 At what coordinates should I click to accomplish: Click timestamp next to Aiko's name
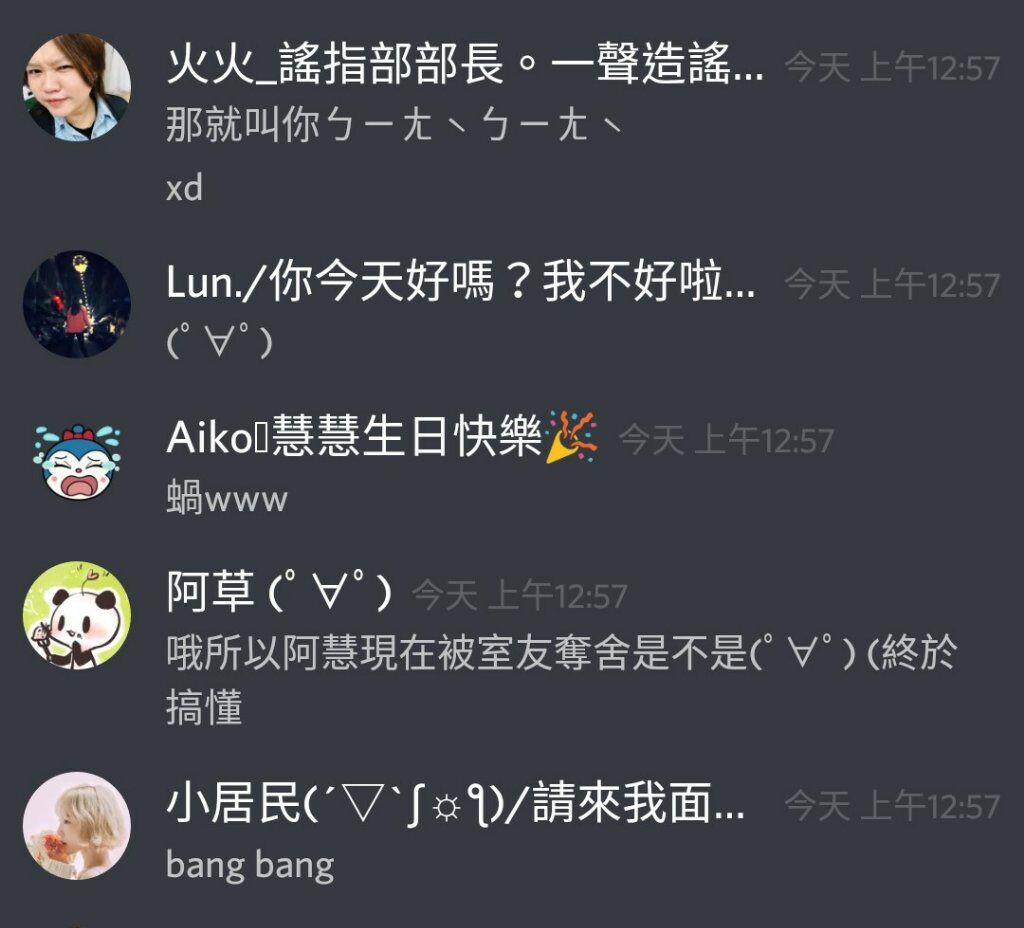(726, 440)
